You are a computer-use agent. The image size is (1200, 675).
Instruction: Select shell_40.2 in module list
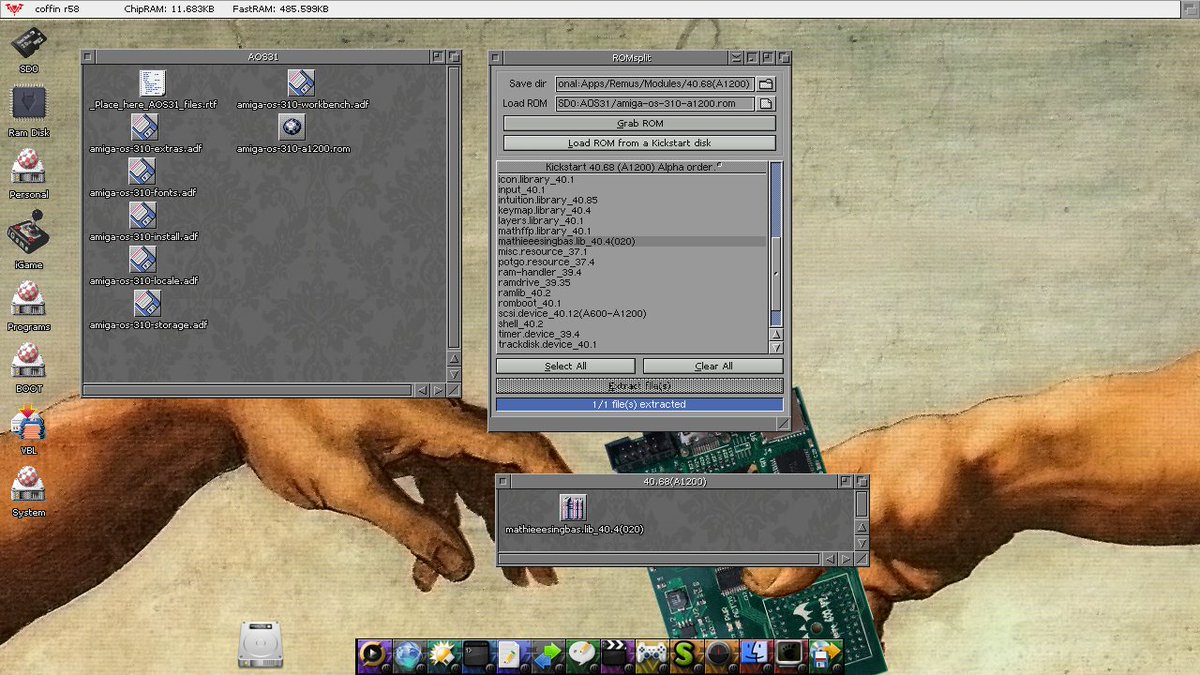(632, 324)
